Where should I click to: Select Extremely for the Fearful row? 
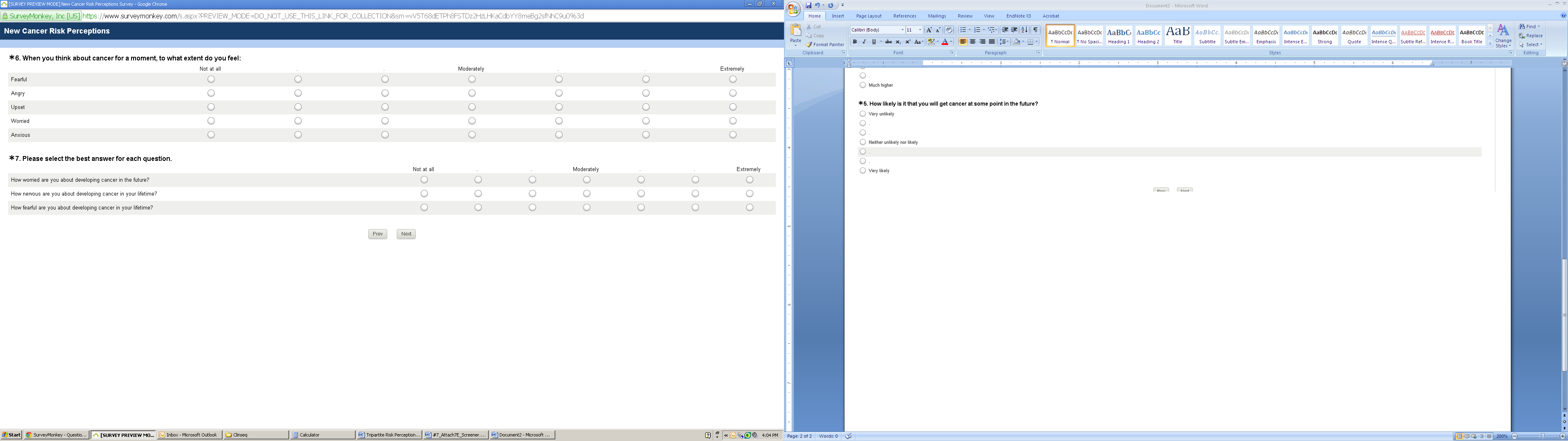(x=733, y=80)
